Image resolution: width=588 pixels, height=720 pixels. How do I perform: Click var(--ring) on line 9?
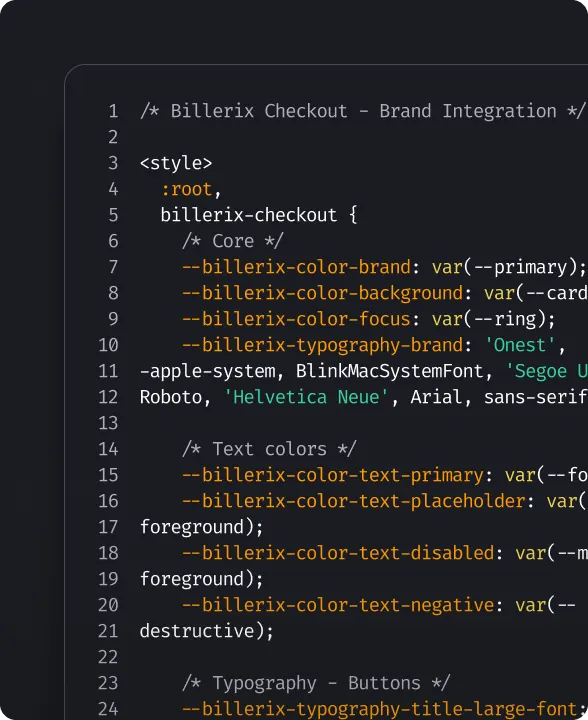(x=489, y=319)
